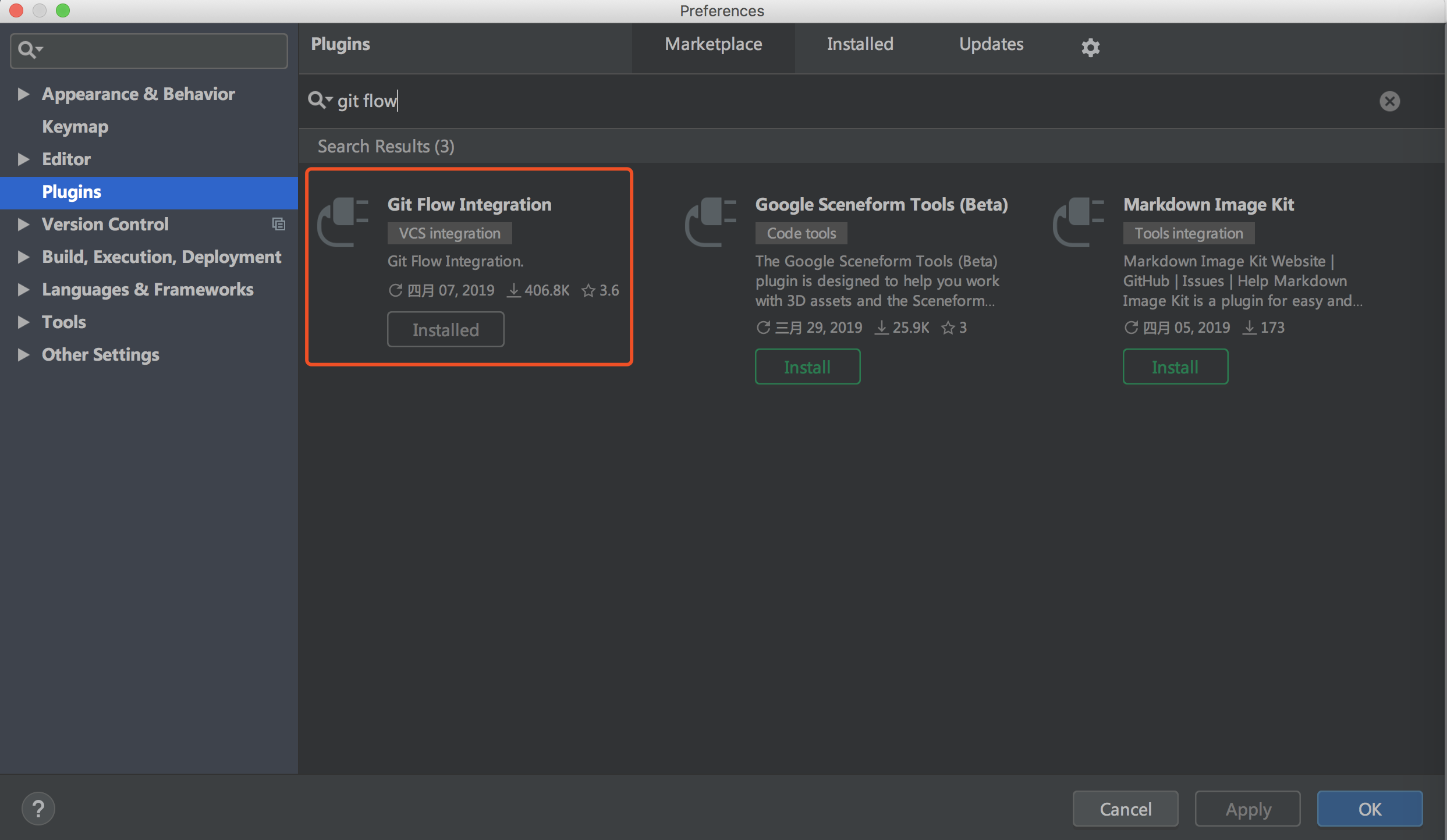Switch to the Installed tab
Viewport: 1447px width, 840px height.
(x=860, y=44)
